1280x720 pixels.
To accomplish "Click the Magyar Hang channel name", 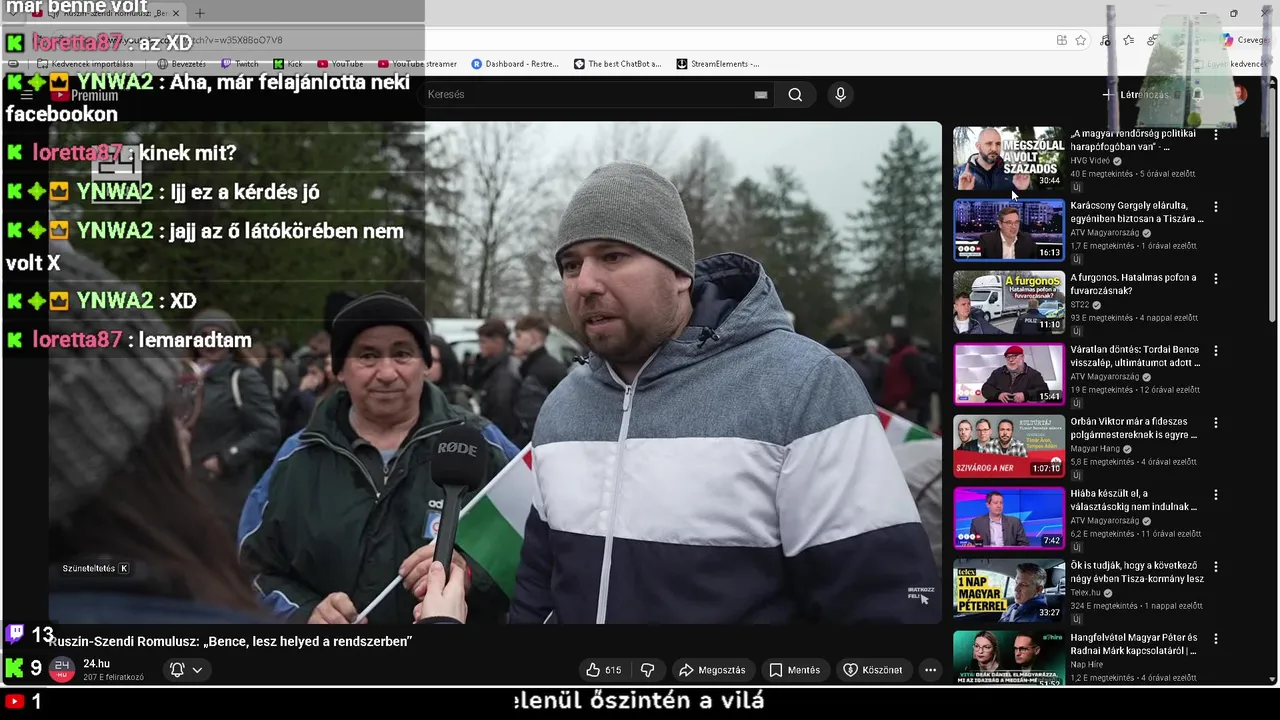I will (1095, 449).
